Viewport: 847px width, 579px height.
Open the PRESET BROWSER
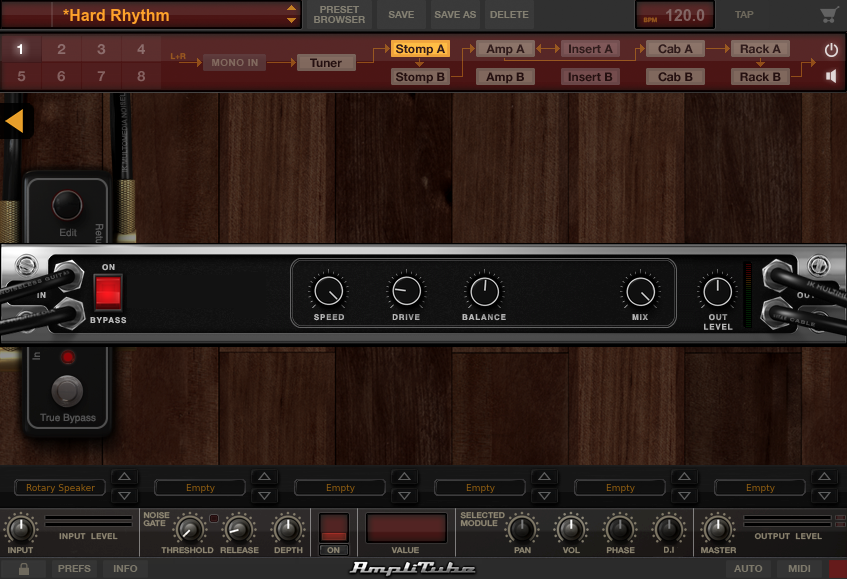(x=339, y=15)
